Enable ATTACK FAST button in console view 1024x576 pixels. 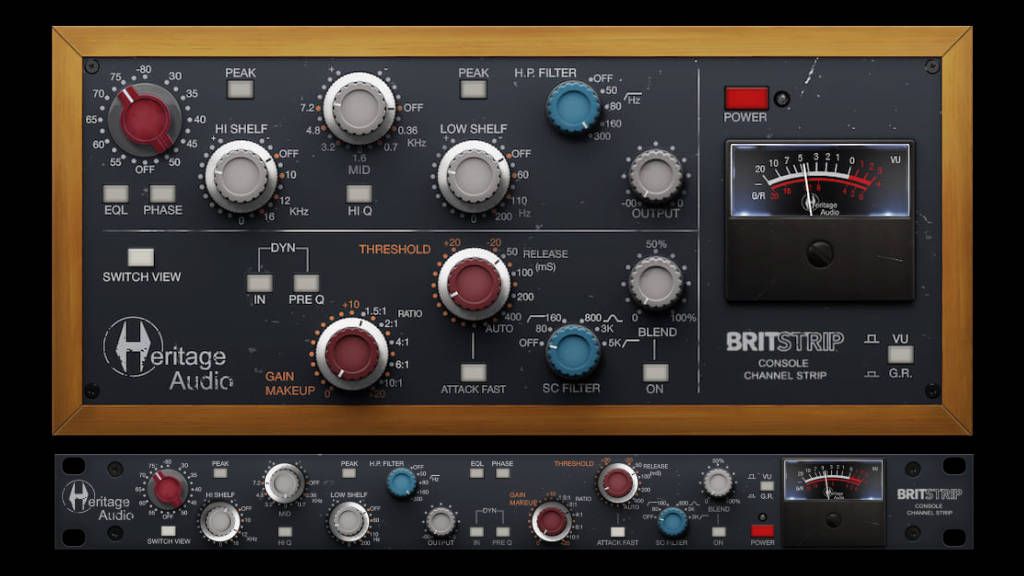coord(473,372)
